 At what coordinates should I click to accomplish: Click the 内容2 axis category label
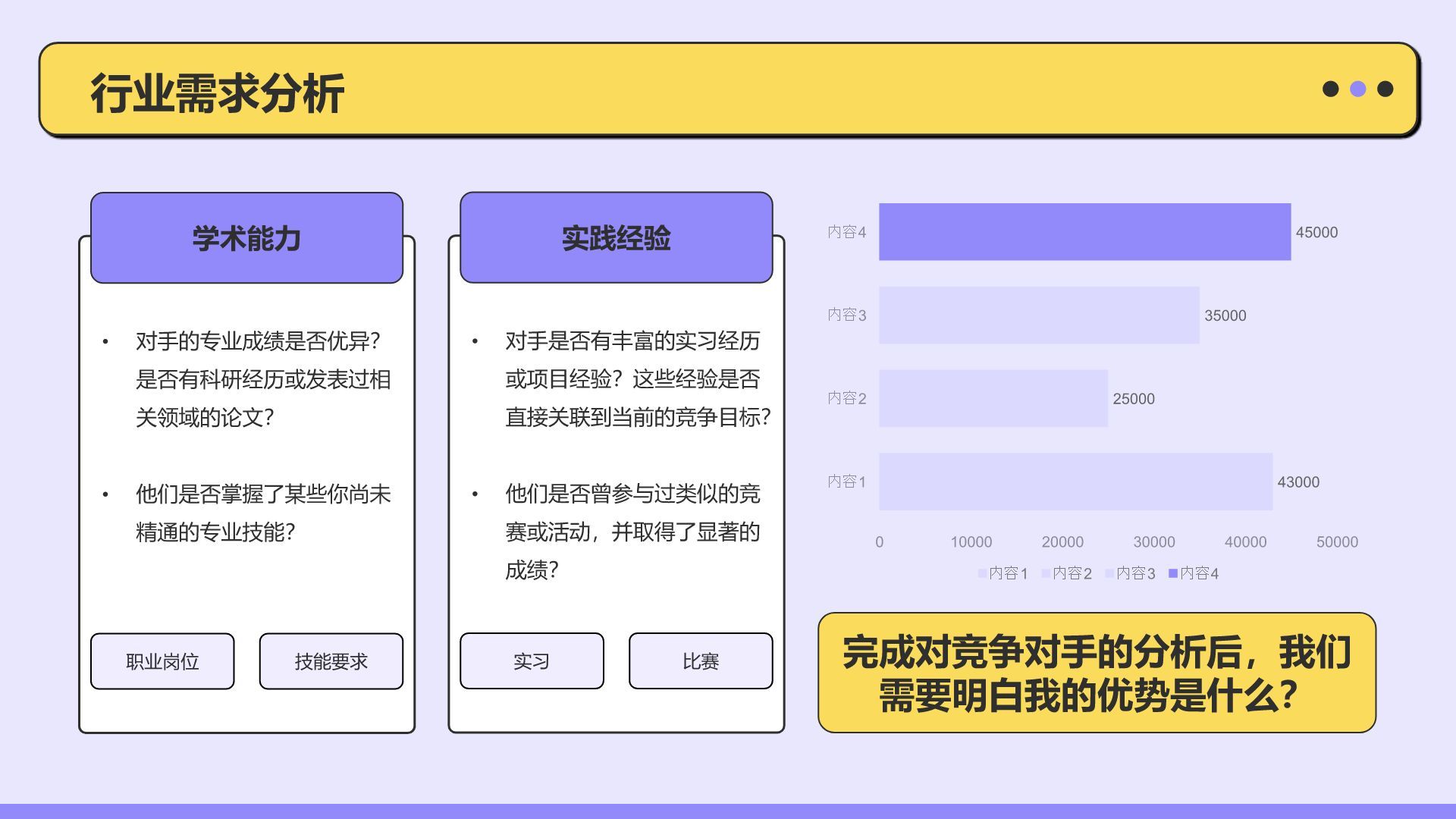point(846,398)
